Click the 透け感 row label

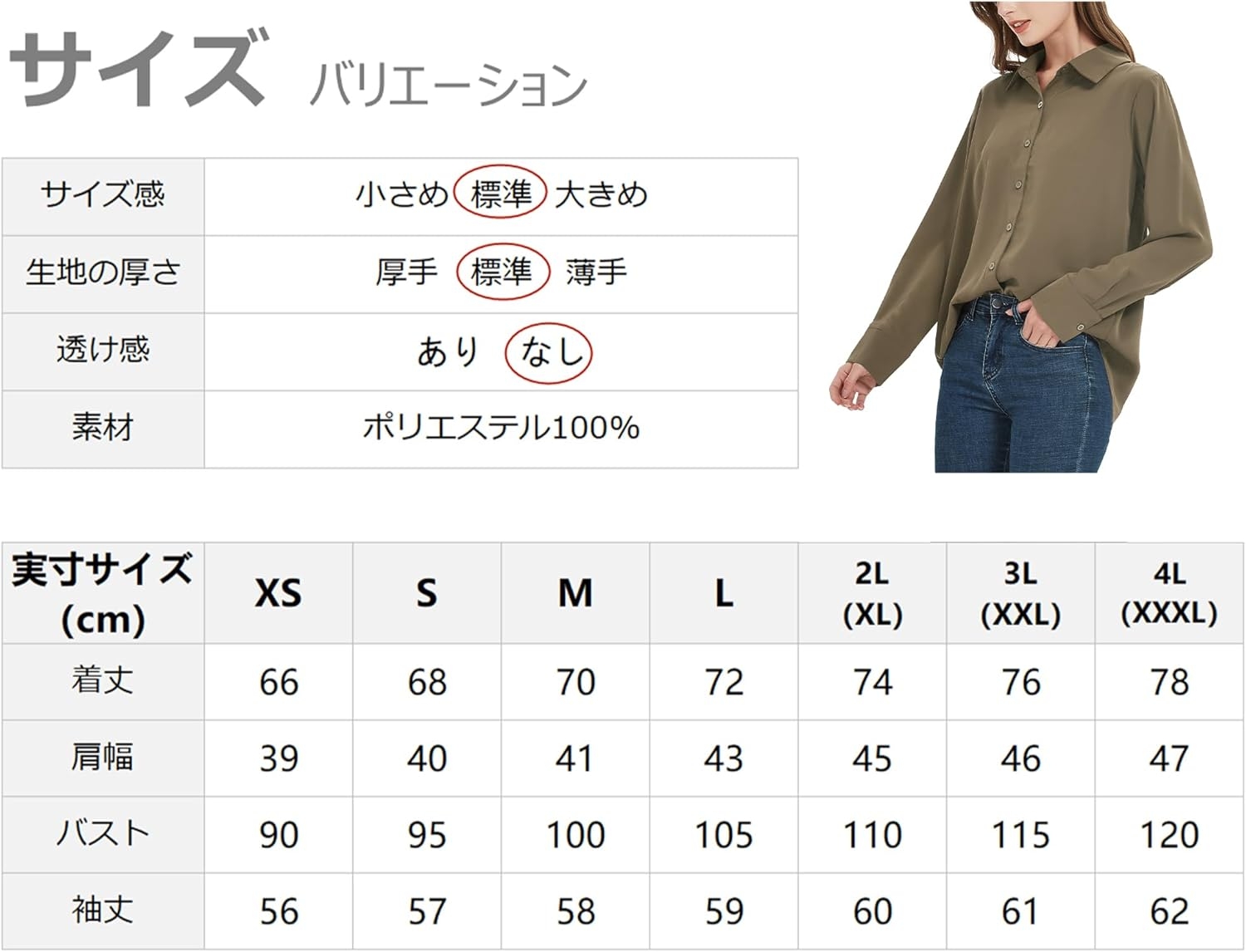103,350
